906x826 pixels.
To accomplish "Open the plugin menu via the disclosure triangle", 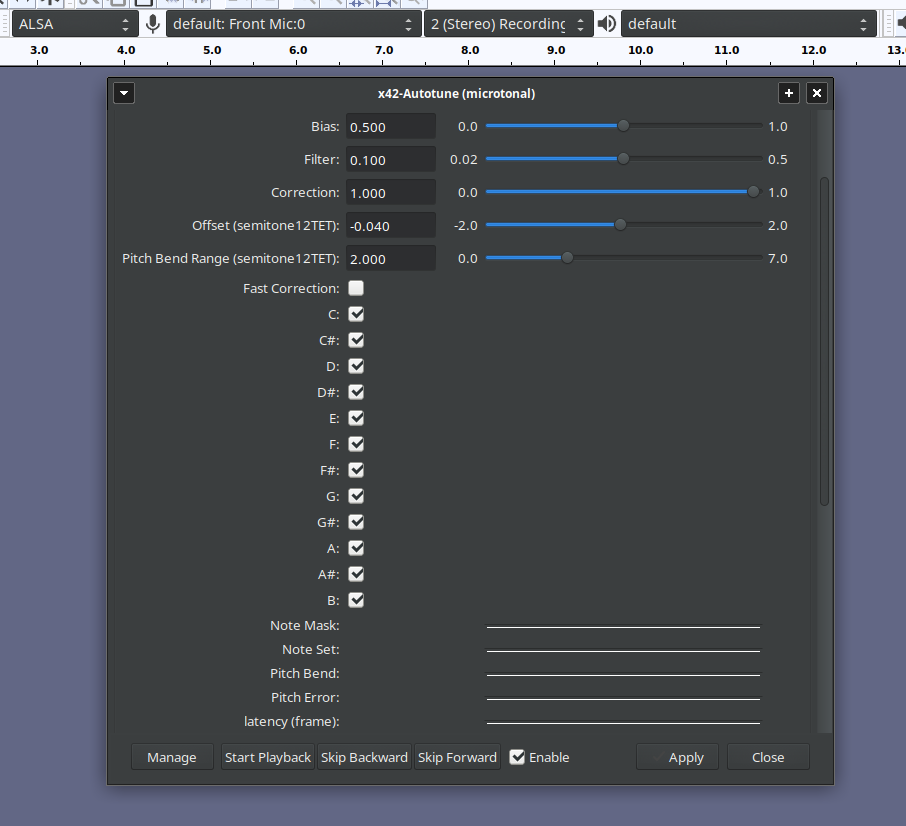I will point(123,93).
